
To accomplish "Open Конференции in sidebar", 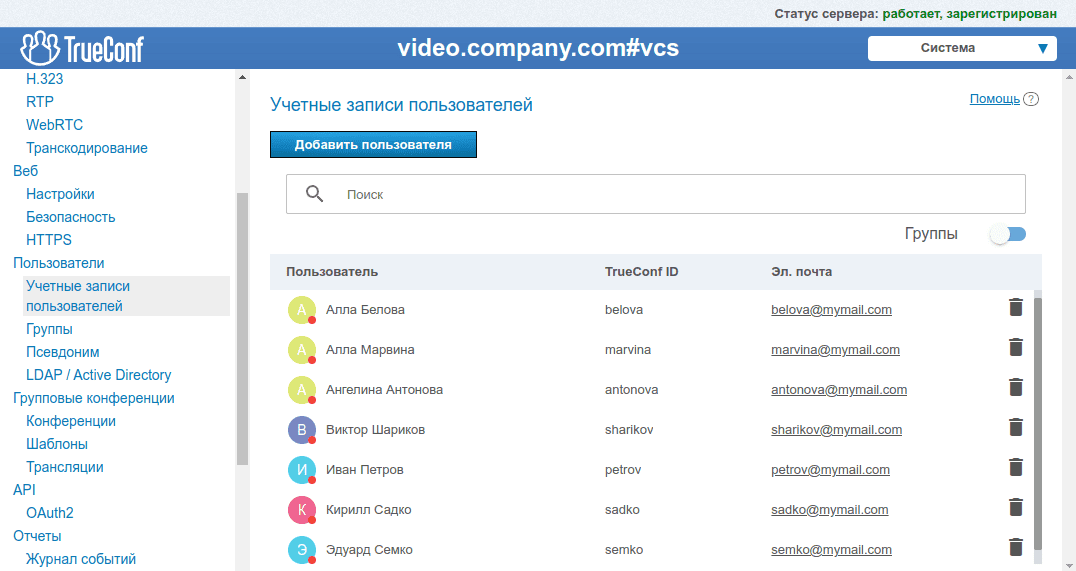I will click(71, 421).
